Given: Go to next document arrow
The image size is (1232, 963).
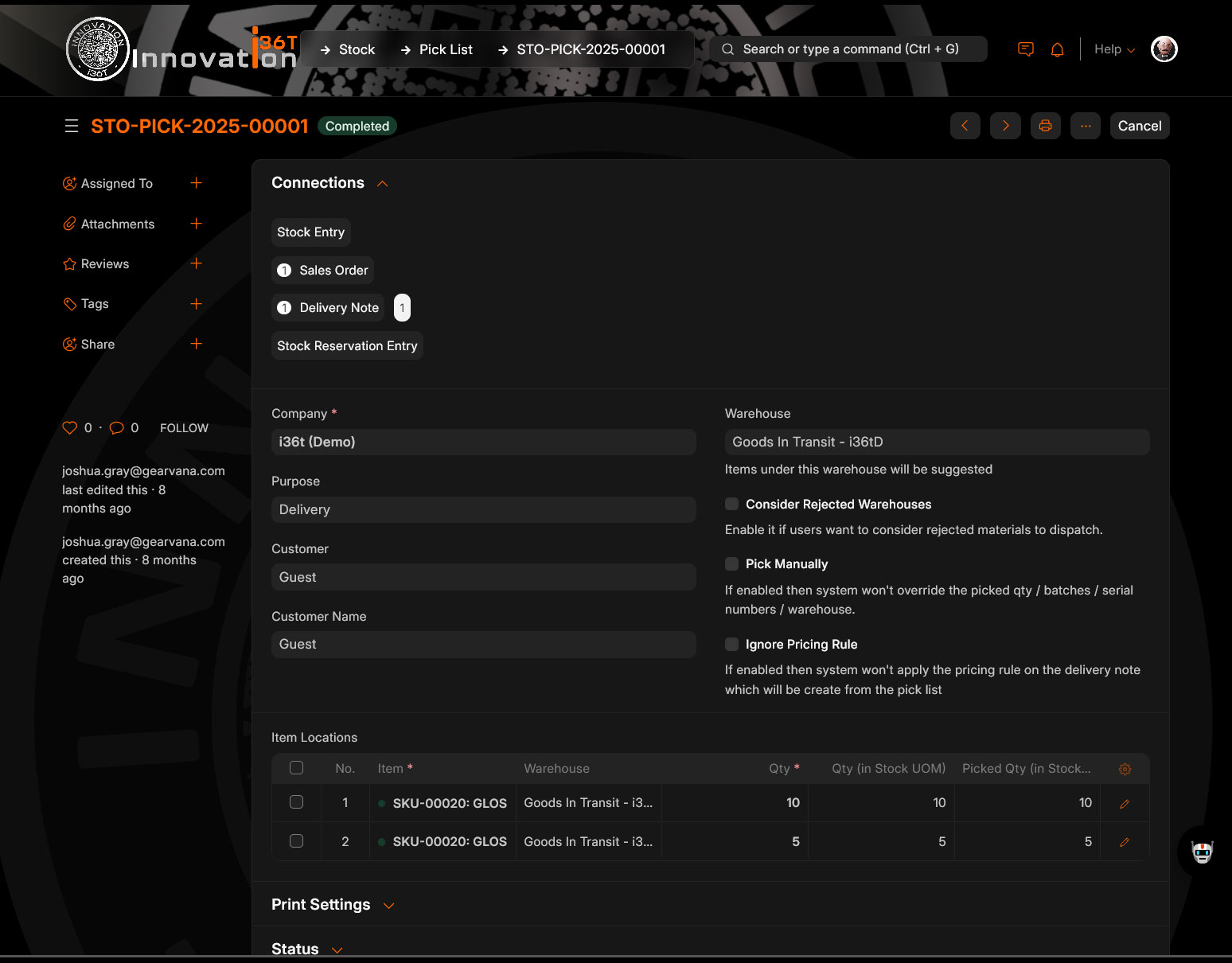Looking at the screenshot, I should [x=1005, y=126].
